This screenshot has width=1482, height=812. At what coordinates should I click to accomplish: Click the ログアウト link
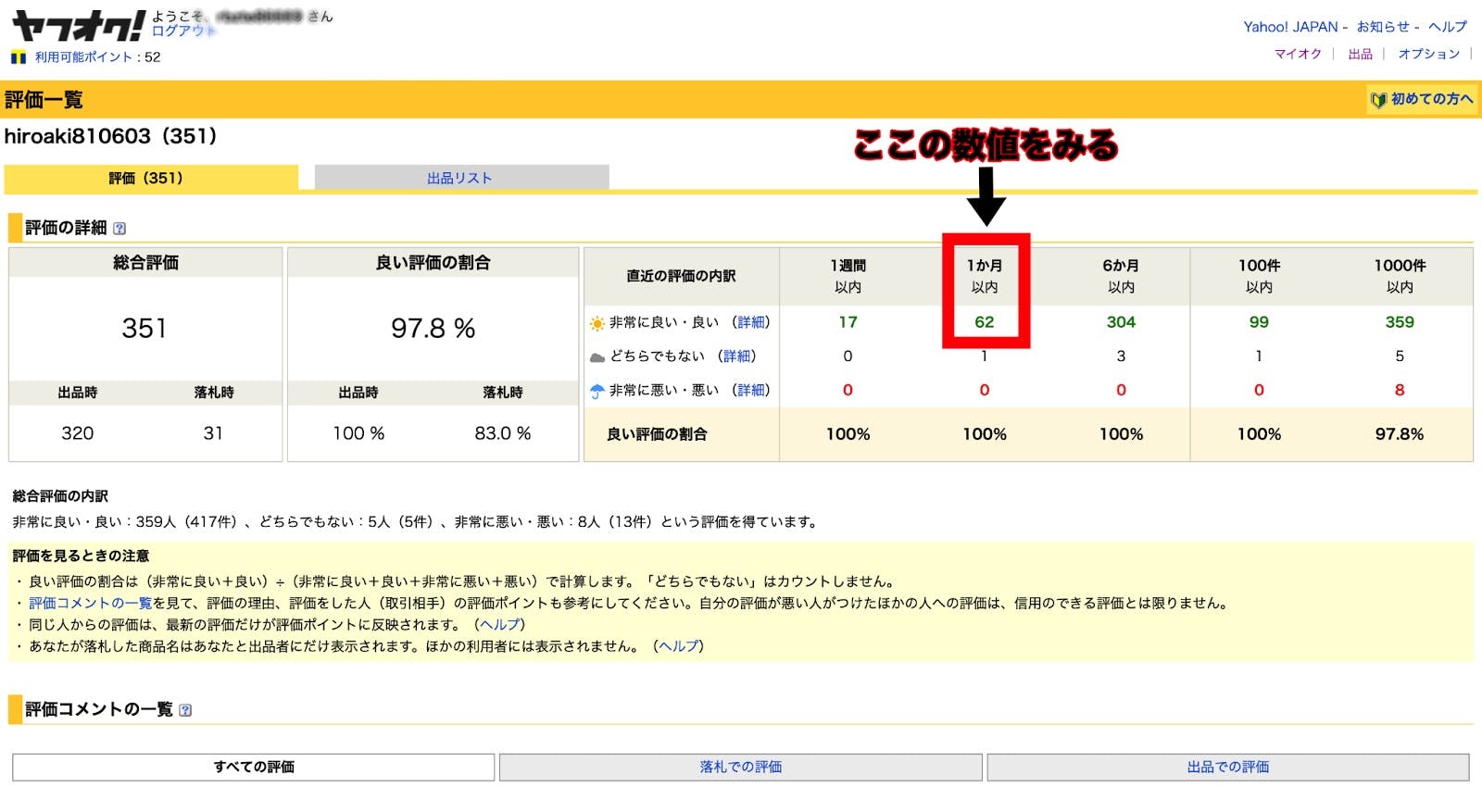(182, 31)
